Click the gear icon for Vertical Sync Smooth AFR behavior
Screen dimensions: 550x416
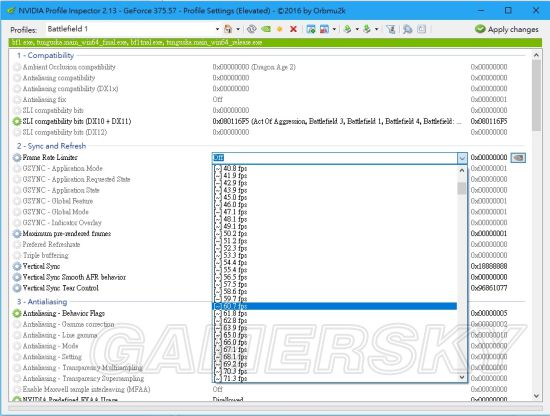17,277
